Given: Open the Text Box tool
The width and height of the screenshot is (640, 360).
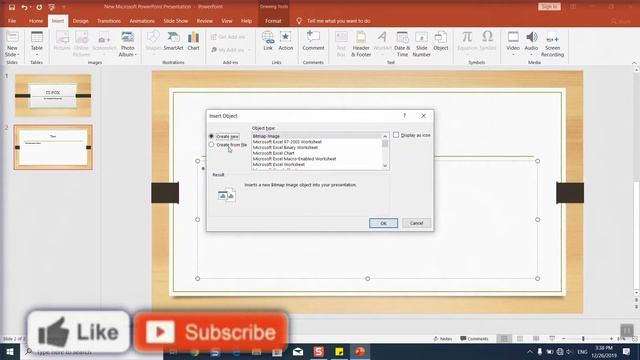Looking at the screenshot, I should pos(341,44).
